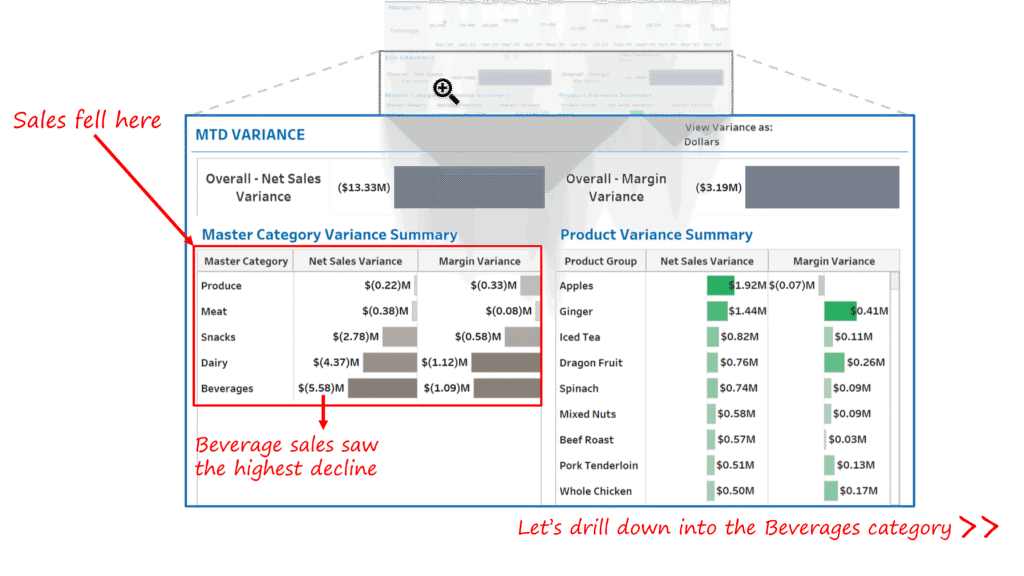Viewport: 1024px width, 576px height.
Task: Click the Iced Tea $0.11M margin value
Action: (854, 337)
